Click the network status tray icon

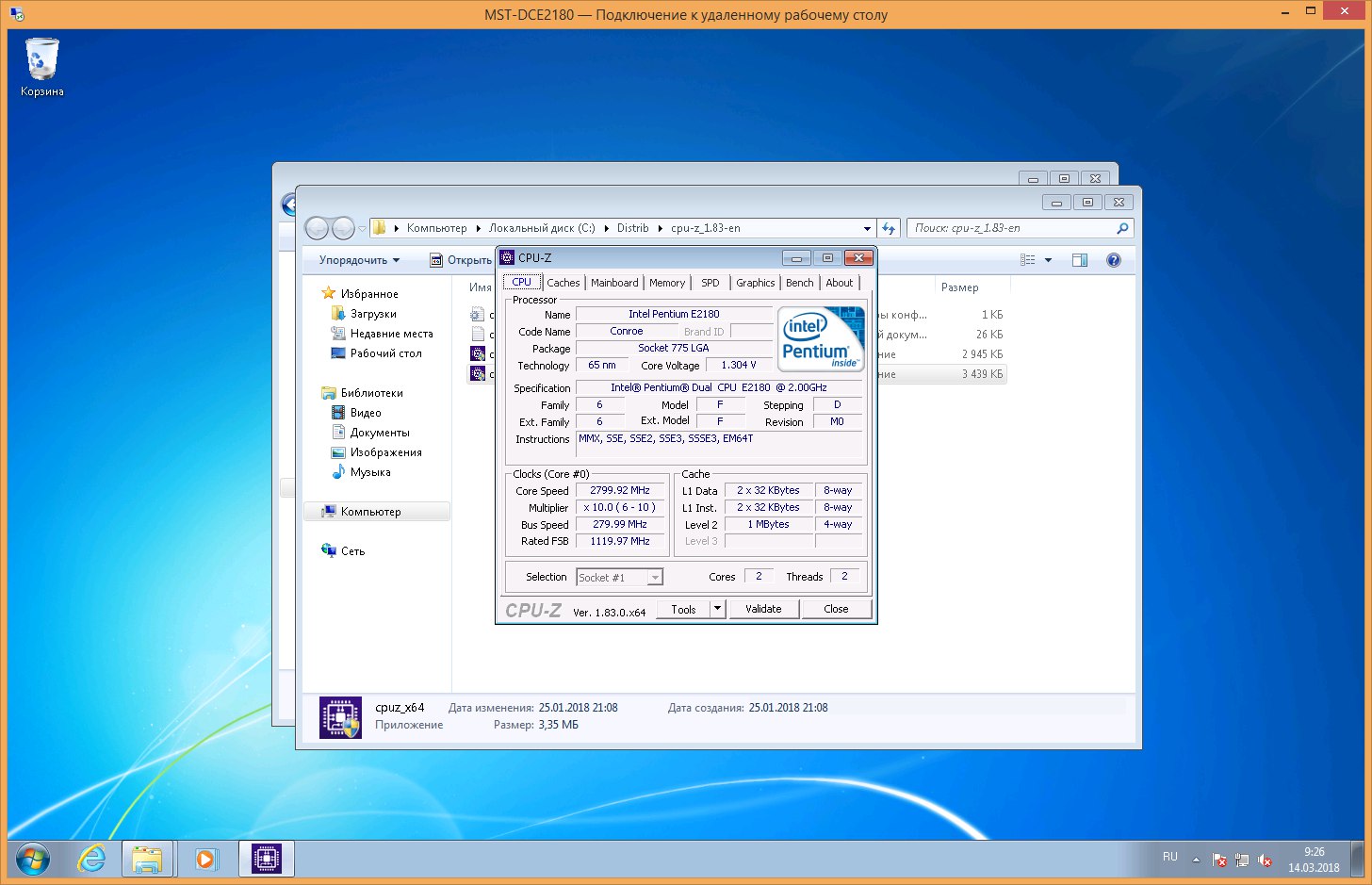click(x=1242, y=860)
